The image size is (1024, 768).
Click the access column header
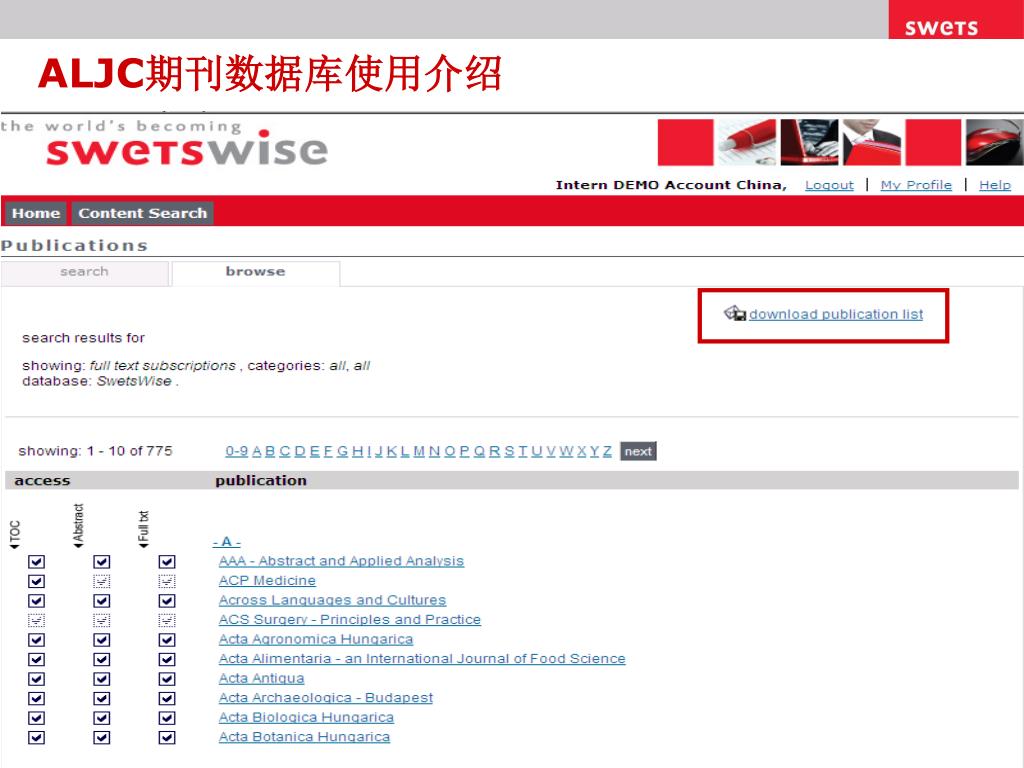point(42,481)
